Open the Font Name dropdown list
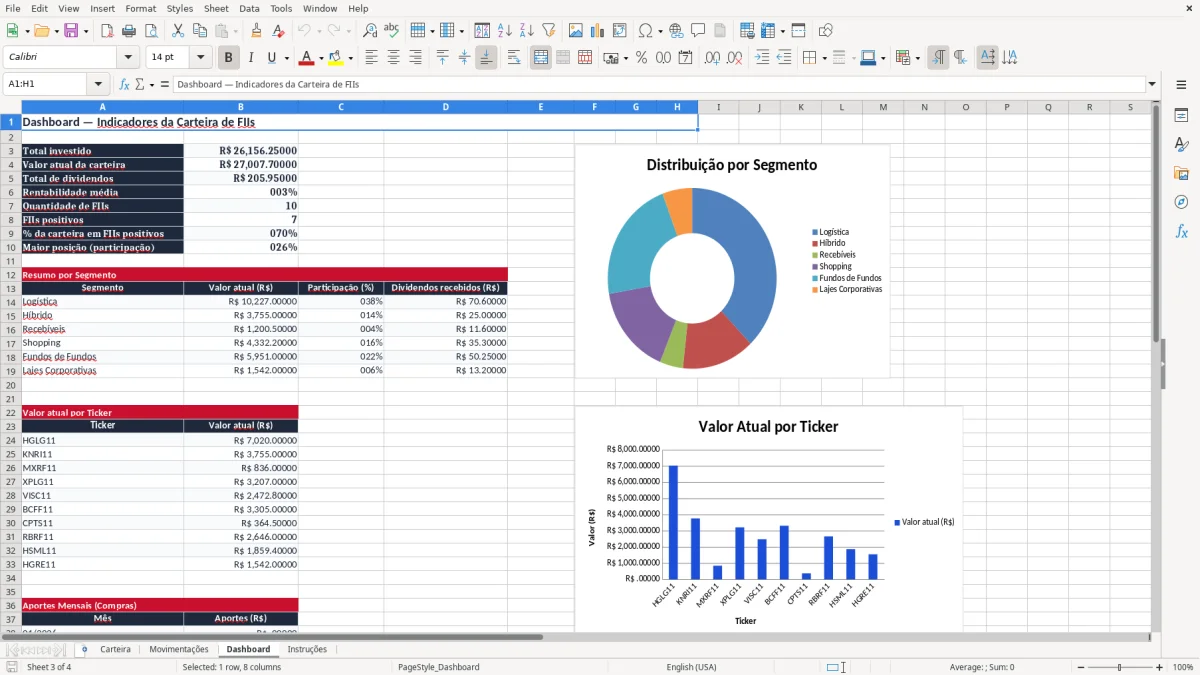Screen dimensions: 1200x675 128,58
